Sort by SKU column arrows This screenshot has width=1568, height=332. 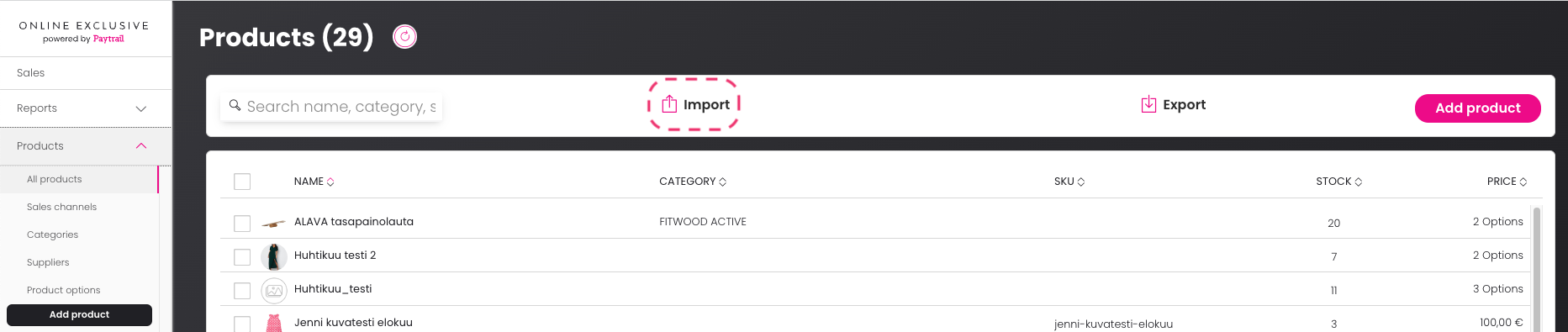pyautogui.click(x=1081, y=182)
